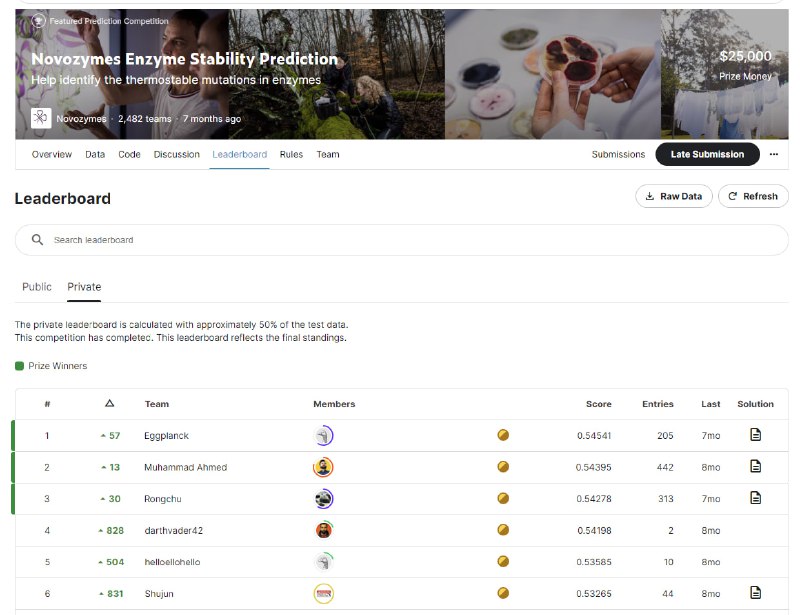
Task: Select the Leaderboard tab
Action: [x=239, y=154]
